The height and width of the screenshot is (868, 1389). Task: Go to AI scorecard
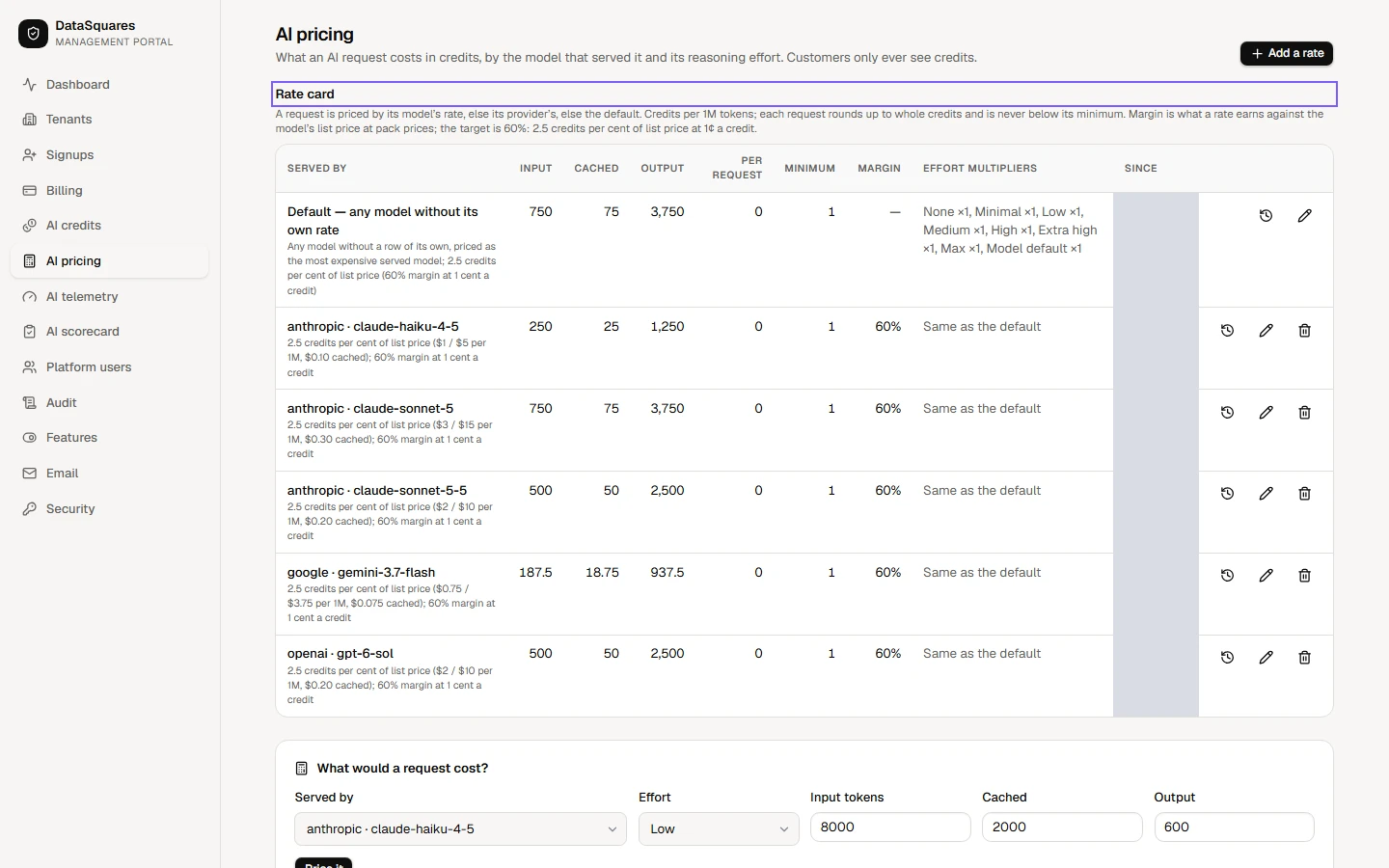[109, 332]
